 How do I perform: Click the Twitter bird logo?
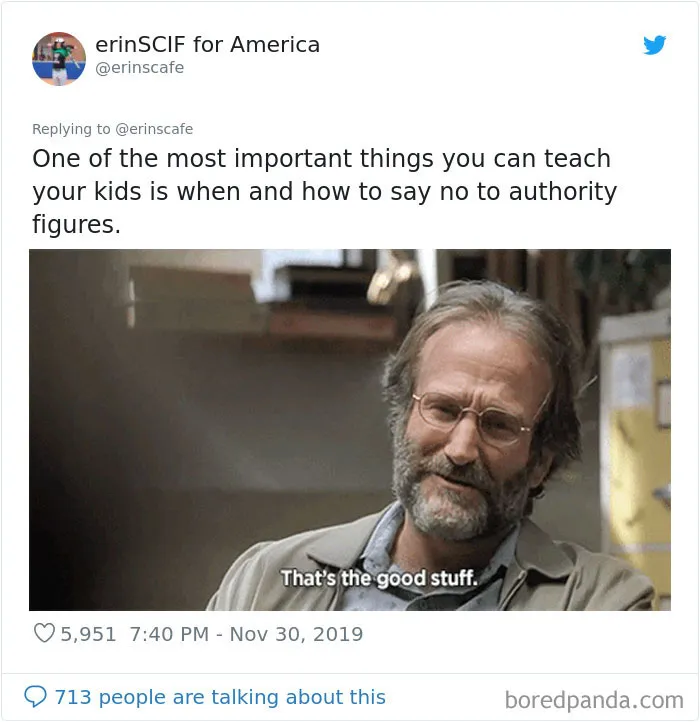[x=654, y=45]
